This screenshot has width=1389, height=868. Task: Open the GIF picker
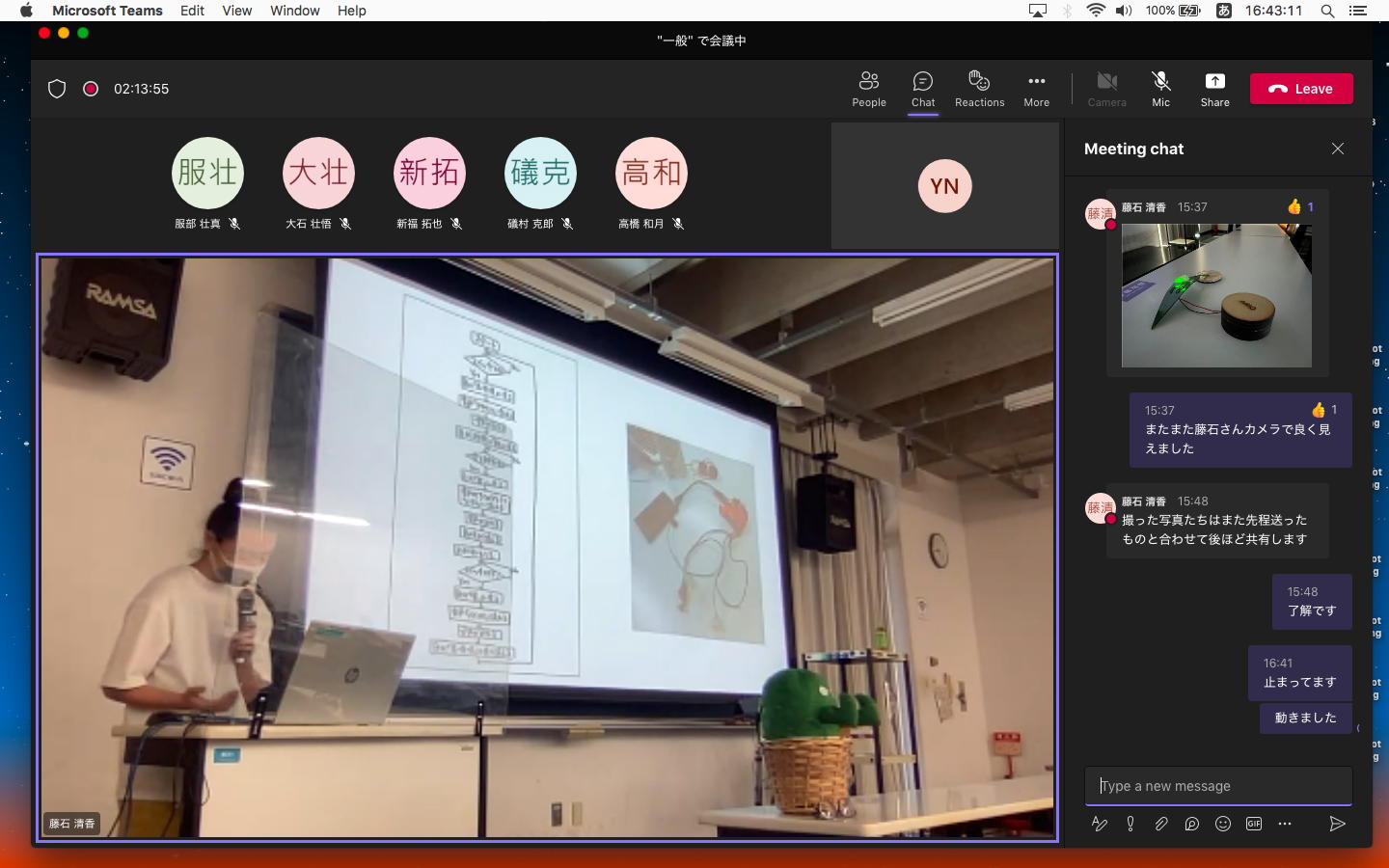pyautogui.click(x=1254, y=824)
